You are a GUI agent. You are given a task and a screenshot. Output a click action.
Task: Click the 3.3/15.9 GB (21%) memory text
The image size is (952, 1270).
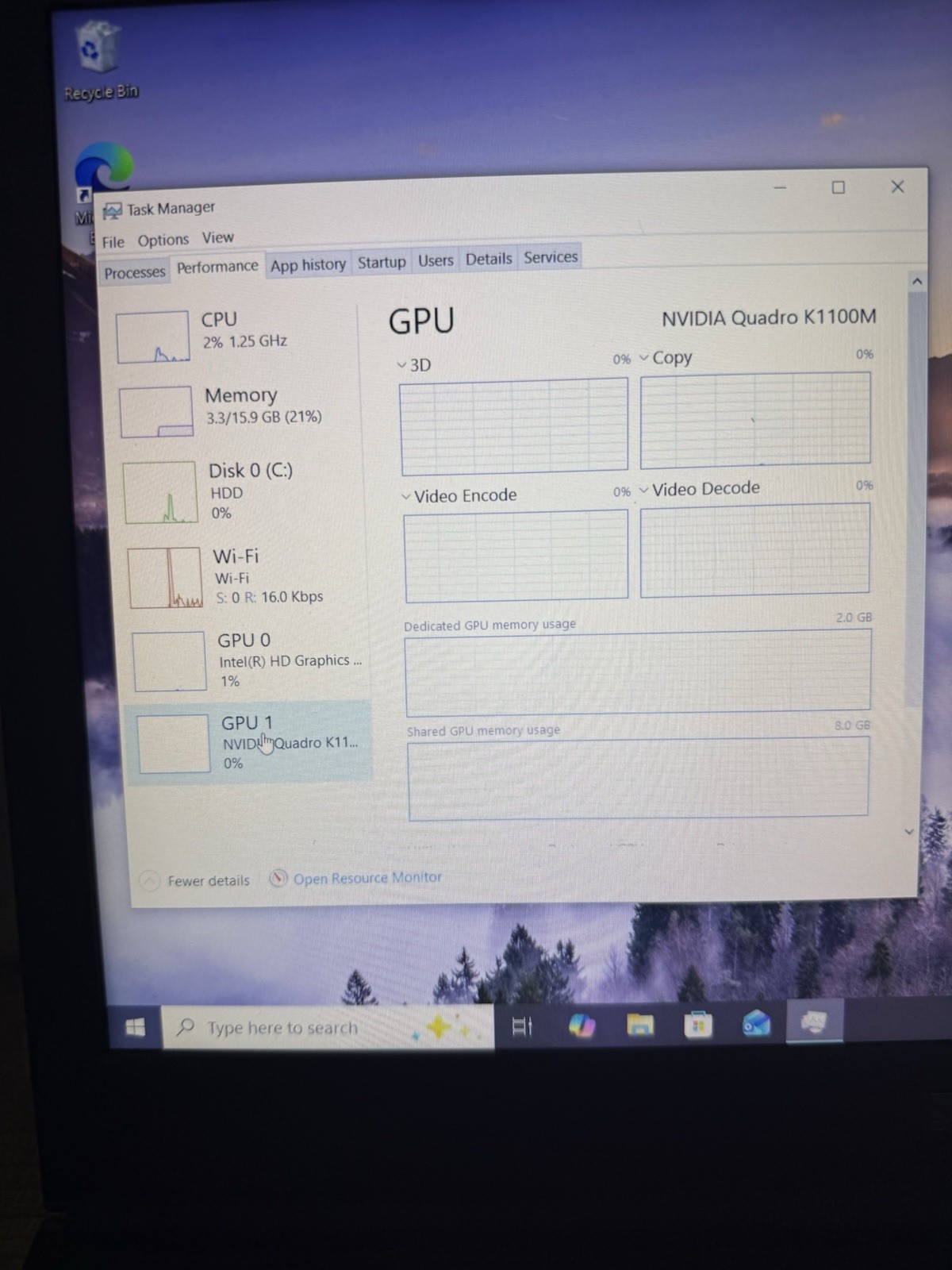[x=264, y=417]
